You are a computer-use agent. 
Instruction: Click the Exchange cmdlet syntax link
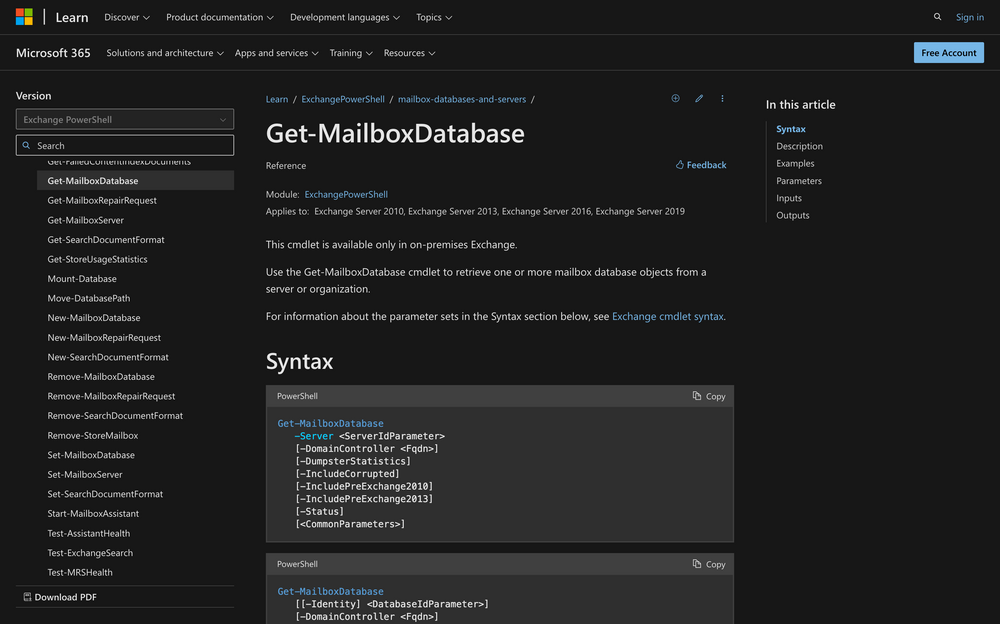click(668, 316)
